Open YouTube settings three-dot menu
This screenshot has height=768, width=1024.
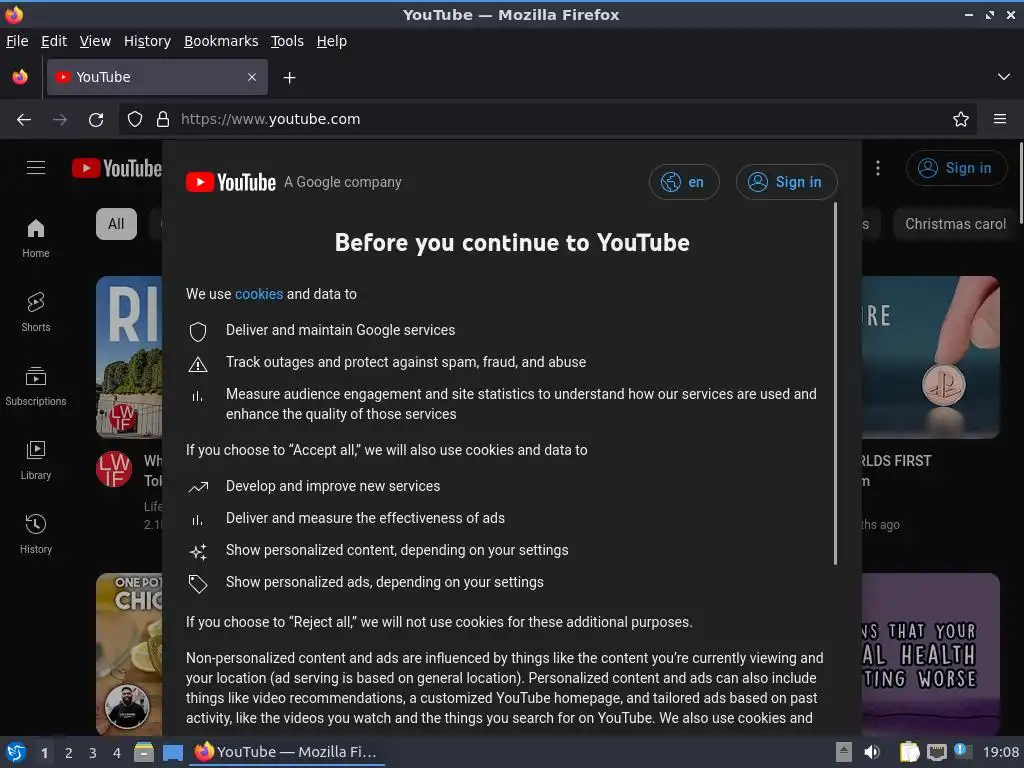coord(878,168)
